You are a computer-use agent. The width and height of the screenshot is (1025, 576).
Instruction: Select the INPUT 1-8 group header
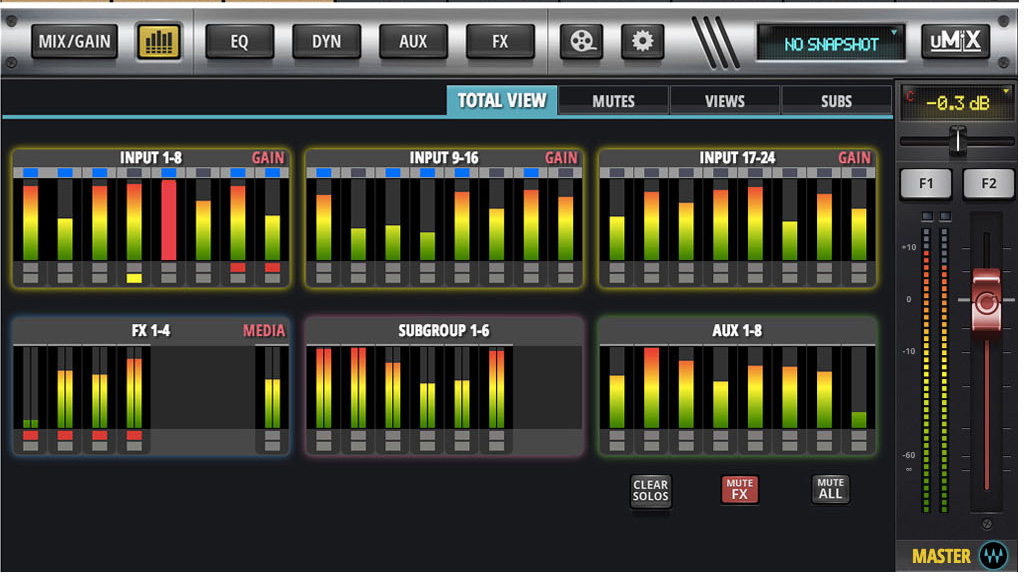[x=150, y=158]
